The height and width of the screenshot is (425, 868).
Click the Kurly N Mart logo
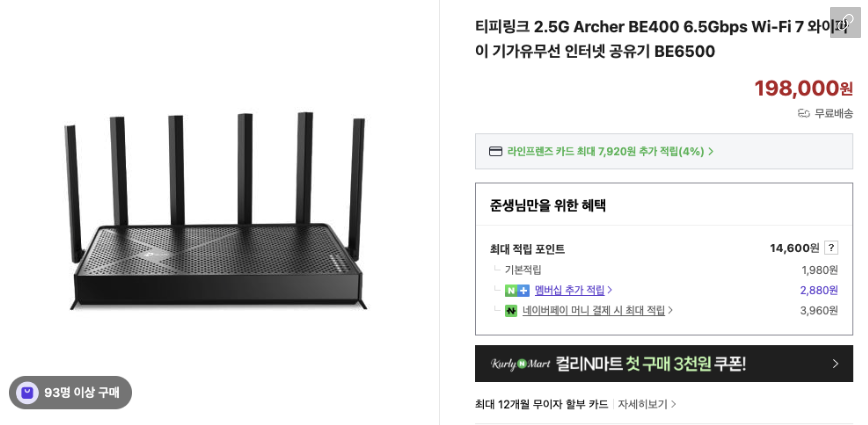pos(520,364)
